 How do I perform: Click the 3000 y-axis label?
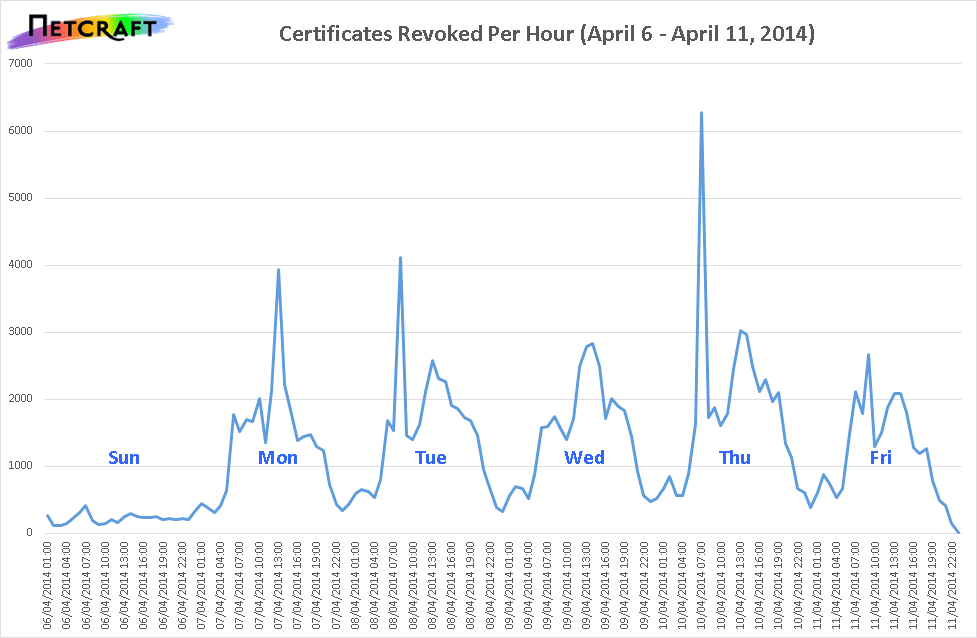(x=20, y=332)
